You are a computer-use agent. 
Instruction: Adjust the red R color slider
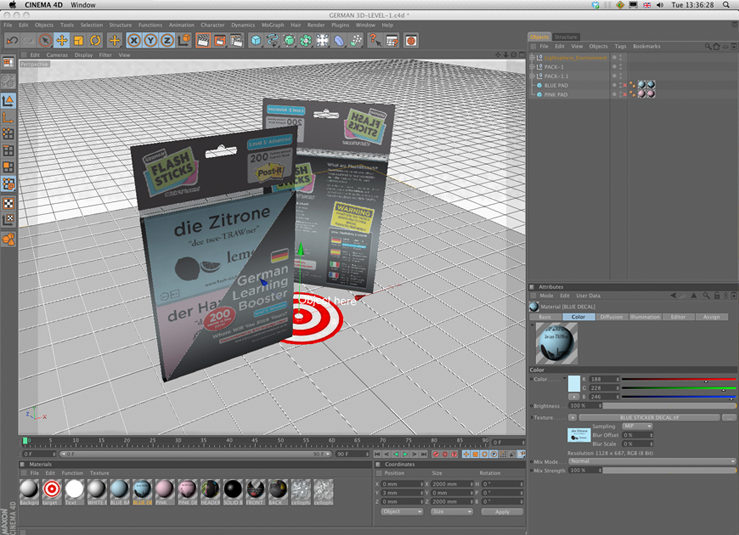678,379
